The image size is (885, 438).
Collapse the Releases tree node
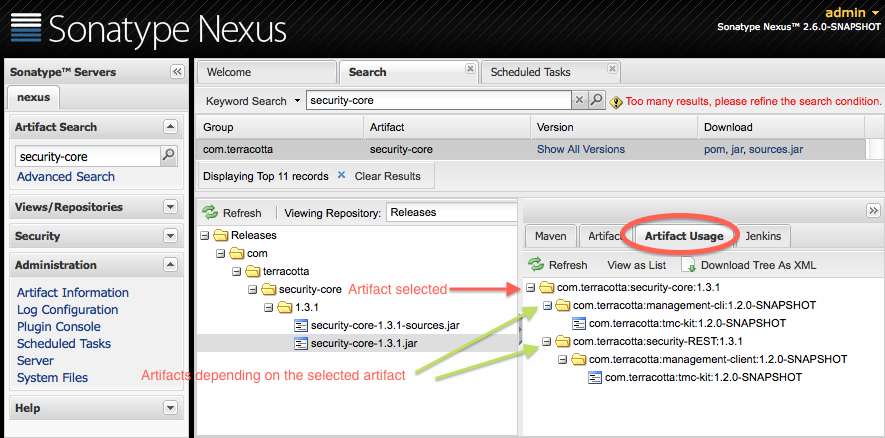pos(205,235)
